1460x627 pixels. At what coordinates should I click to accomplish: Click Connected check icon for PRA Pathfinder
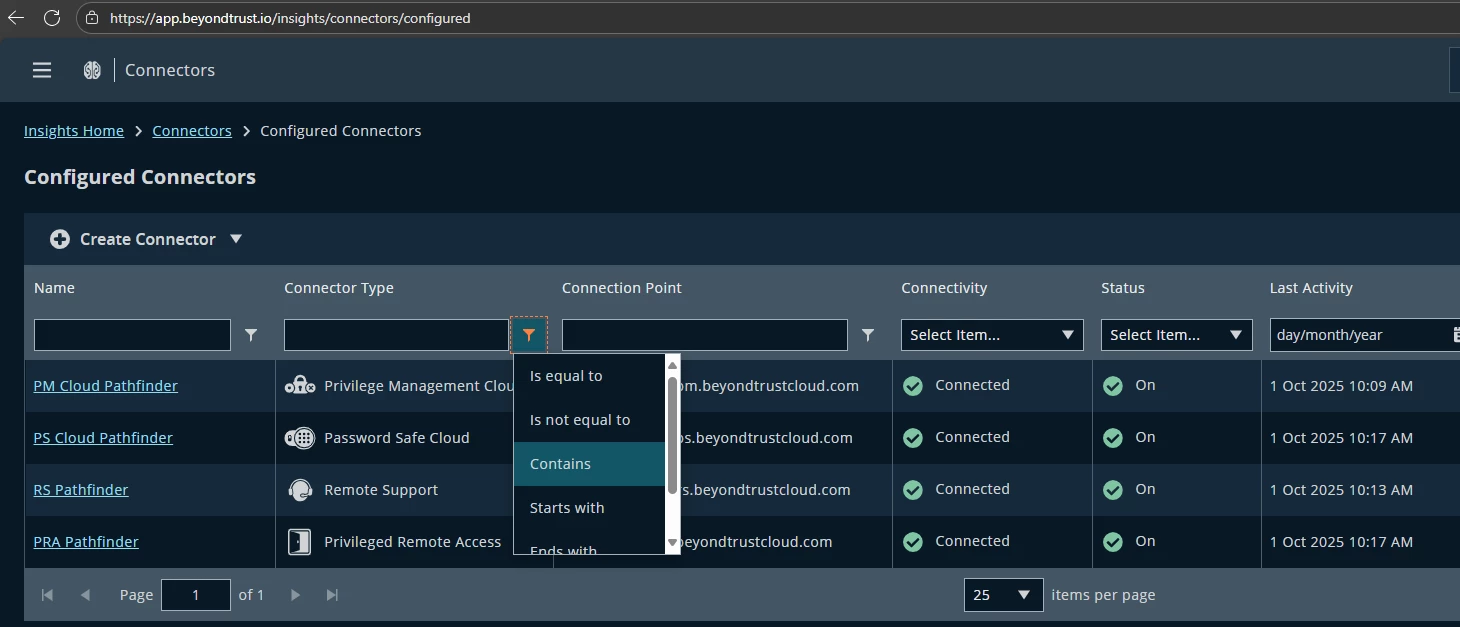[x=913, y=542]
